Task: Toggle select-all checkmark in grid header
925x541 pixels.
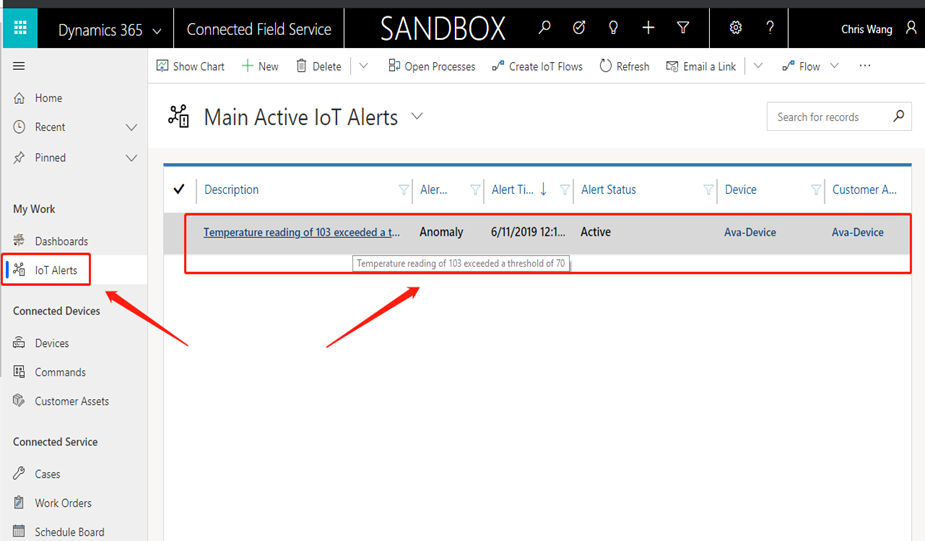Action: [179, 189]
